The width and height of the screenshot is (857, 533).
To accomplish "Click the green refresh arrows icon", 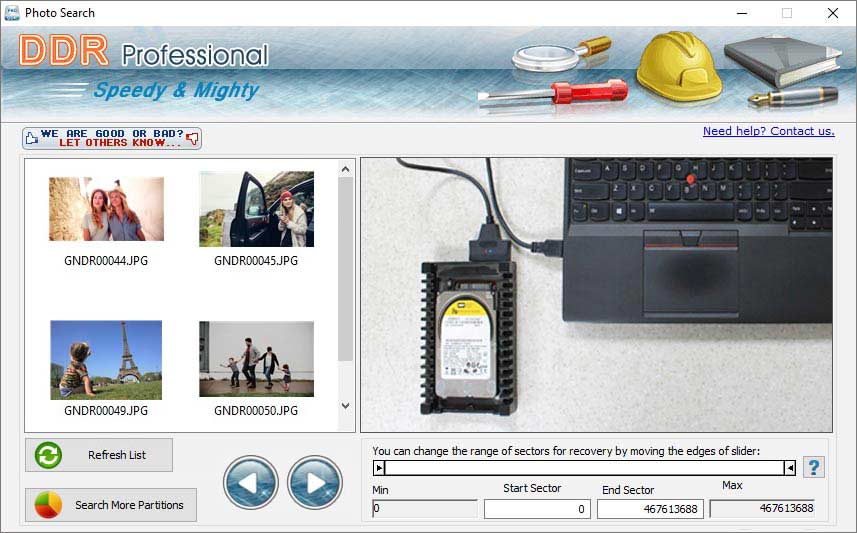I will pos(48,455).
